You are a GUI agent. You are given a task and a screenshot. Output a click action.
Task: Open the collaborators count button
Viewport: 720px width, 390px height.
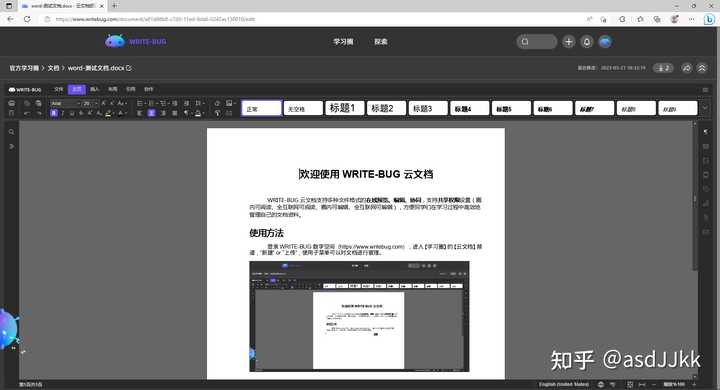[664, 68]
